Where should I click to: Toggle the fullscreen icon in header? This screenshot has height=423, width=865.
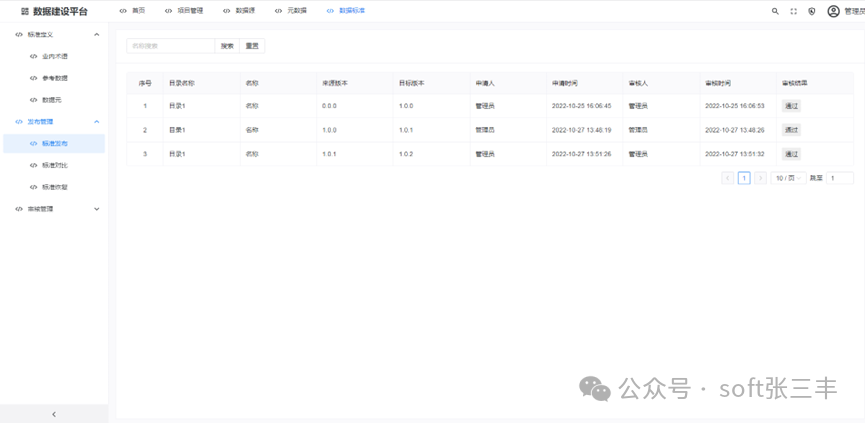tap(793, 11)
